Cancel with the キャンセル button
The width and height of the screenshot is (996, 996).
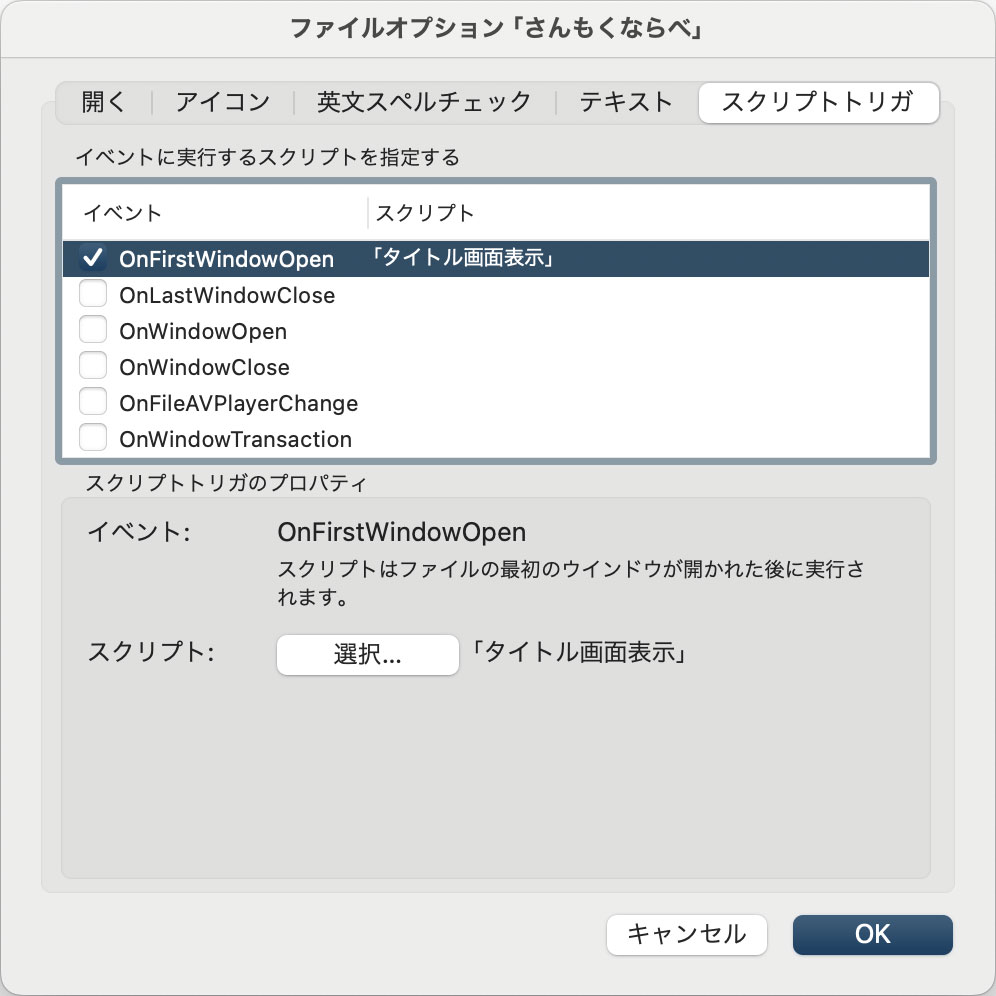click(687, 934)
